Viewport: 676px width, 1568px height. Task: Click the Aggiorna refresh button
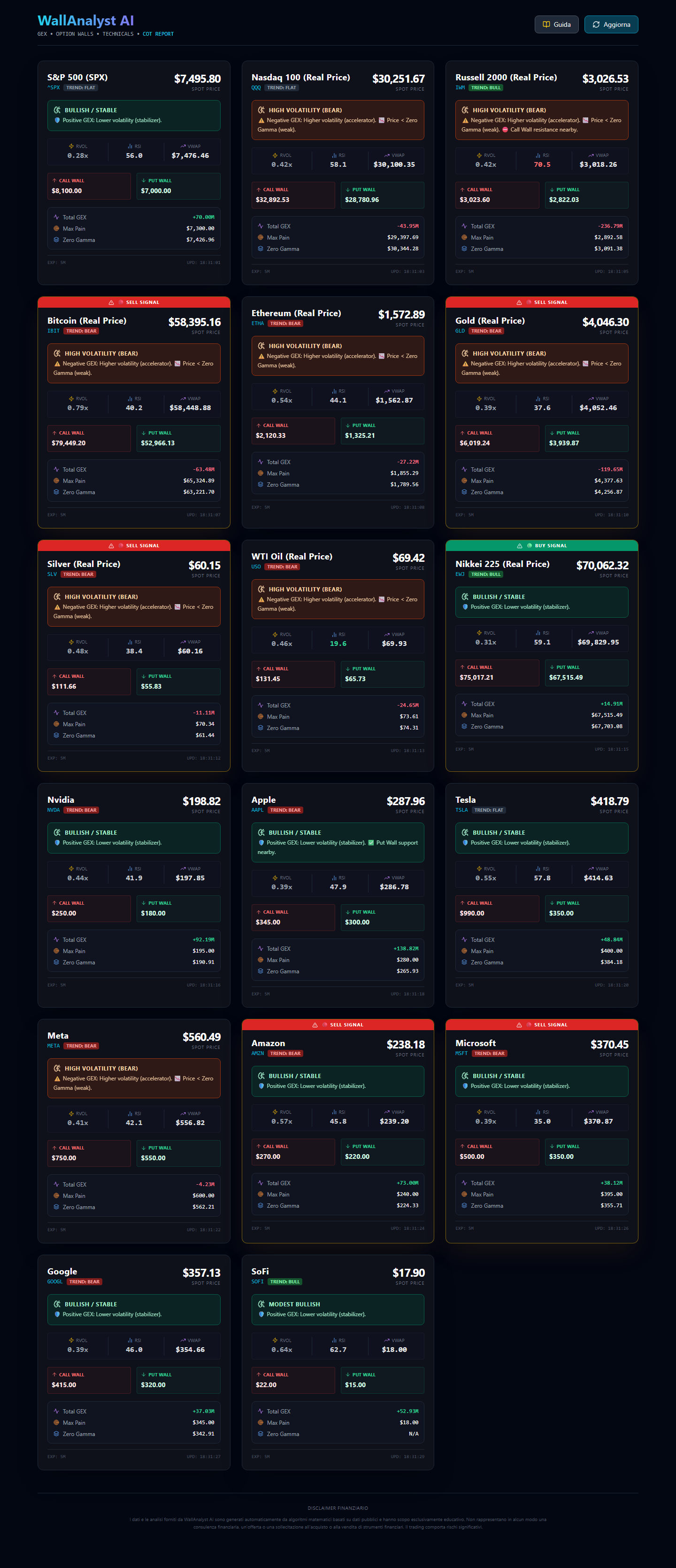point(611,24)
